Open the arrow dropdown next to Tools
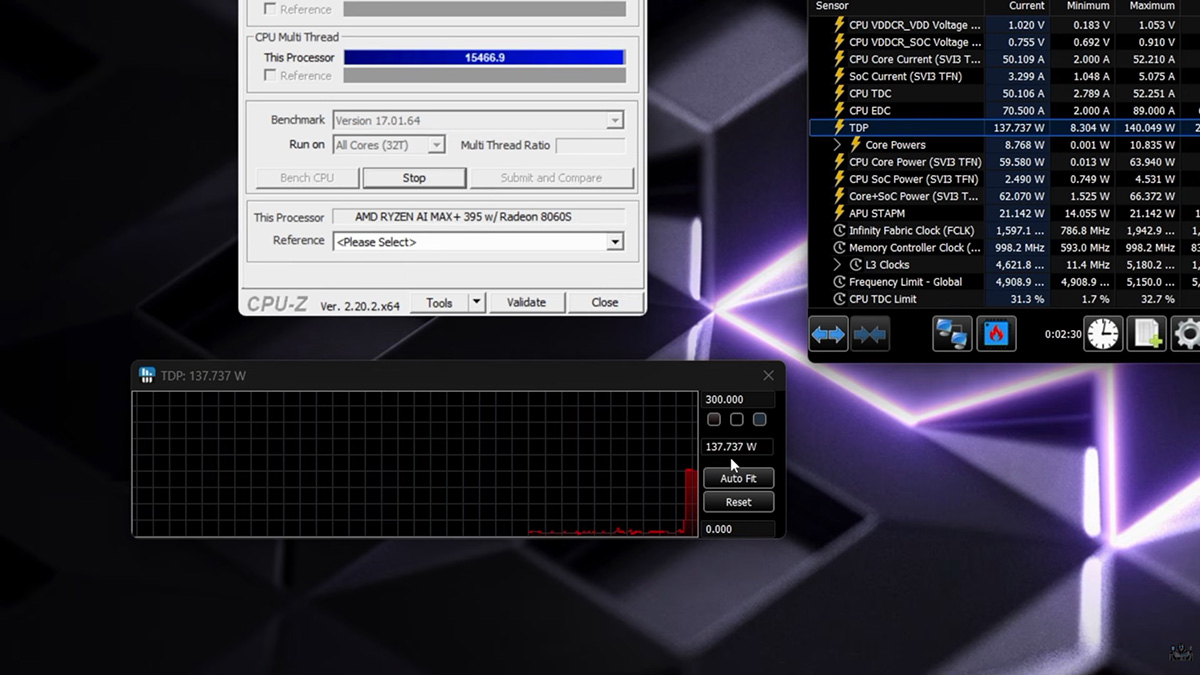The image size is (1200, 675). (x=477, y=302)
